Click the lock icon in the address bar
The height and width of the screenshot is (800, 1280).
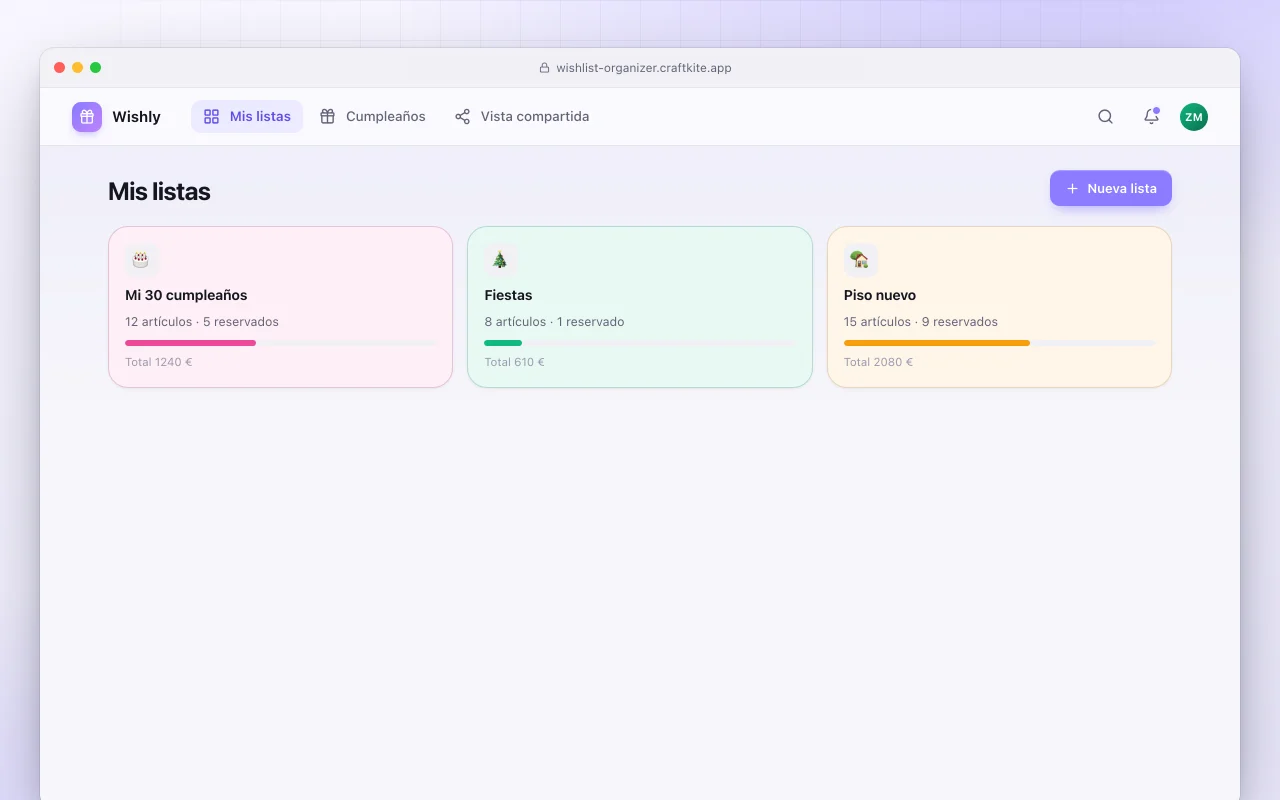544,68
